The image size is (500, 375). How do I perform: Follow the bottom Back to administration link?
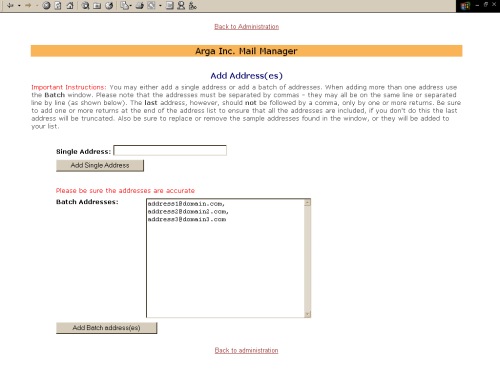[x=246, y=350]
